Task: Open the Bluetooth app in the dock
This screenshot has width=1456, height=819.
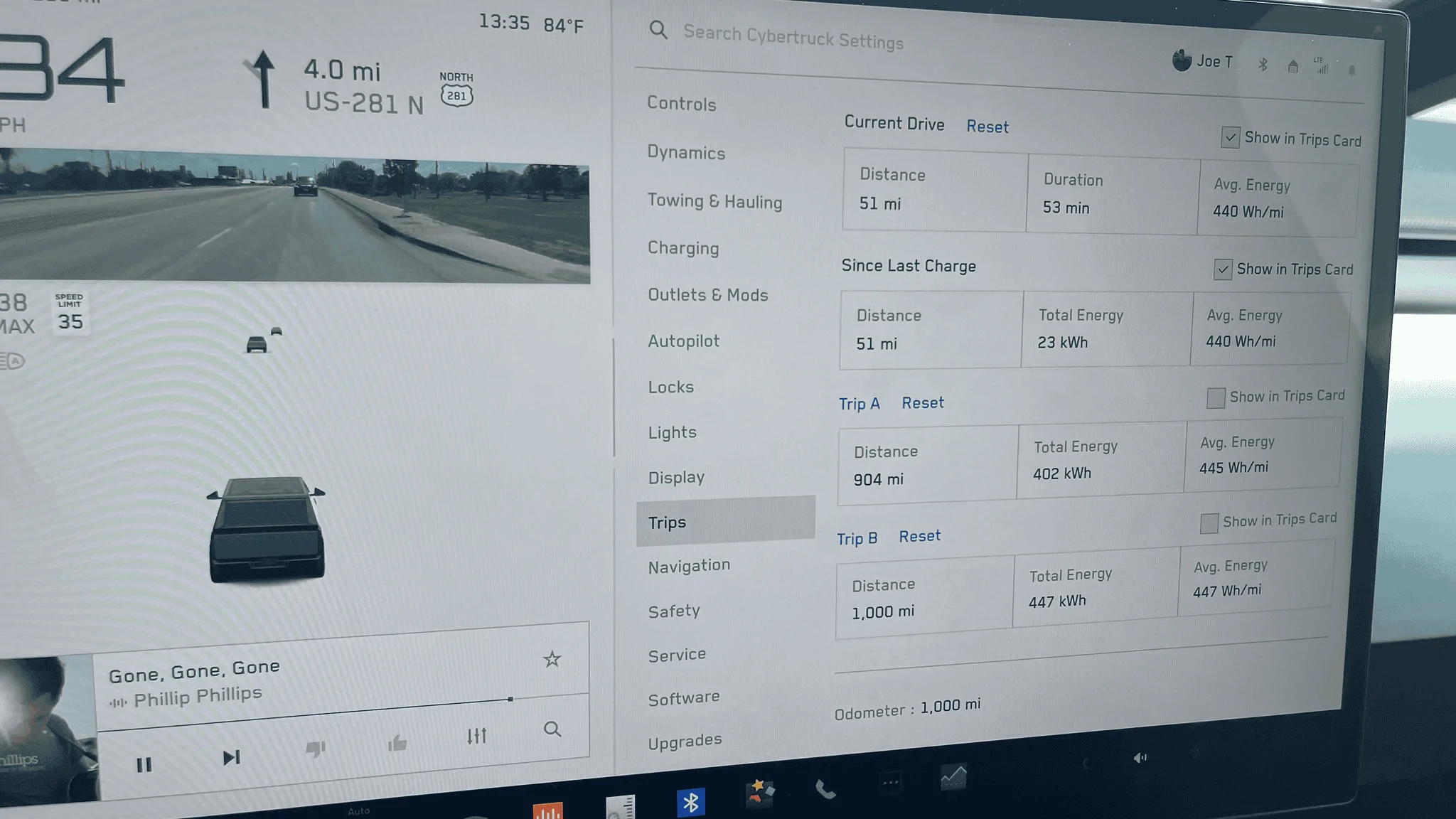Action: (x=690, y=803)
